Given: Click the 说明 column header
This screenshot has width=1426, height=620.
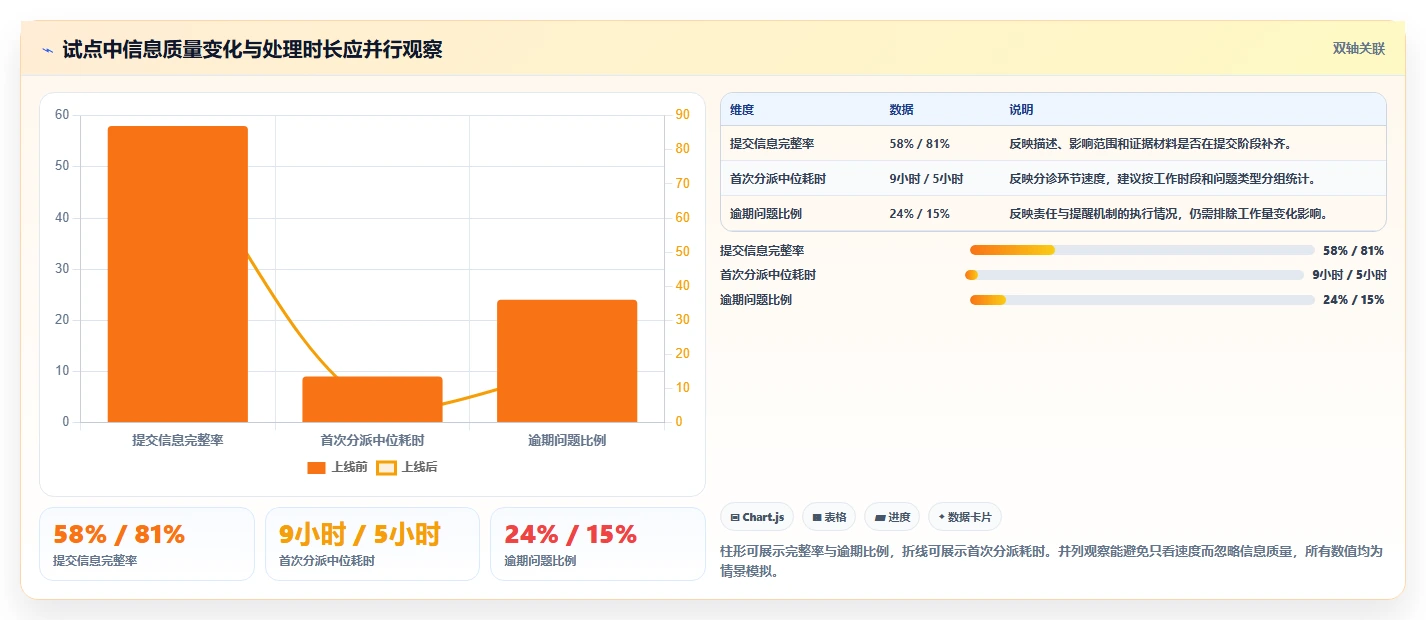Looking at the screenshot, I should click(x=1021, y=110).
